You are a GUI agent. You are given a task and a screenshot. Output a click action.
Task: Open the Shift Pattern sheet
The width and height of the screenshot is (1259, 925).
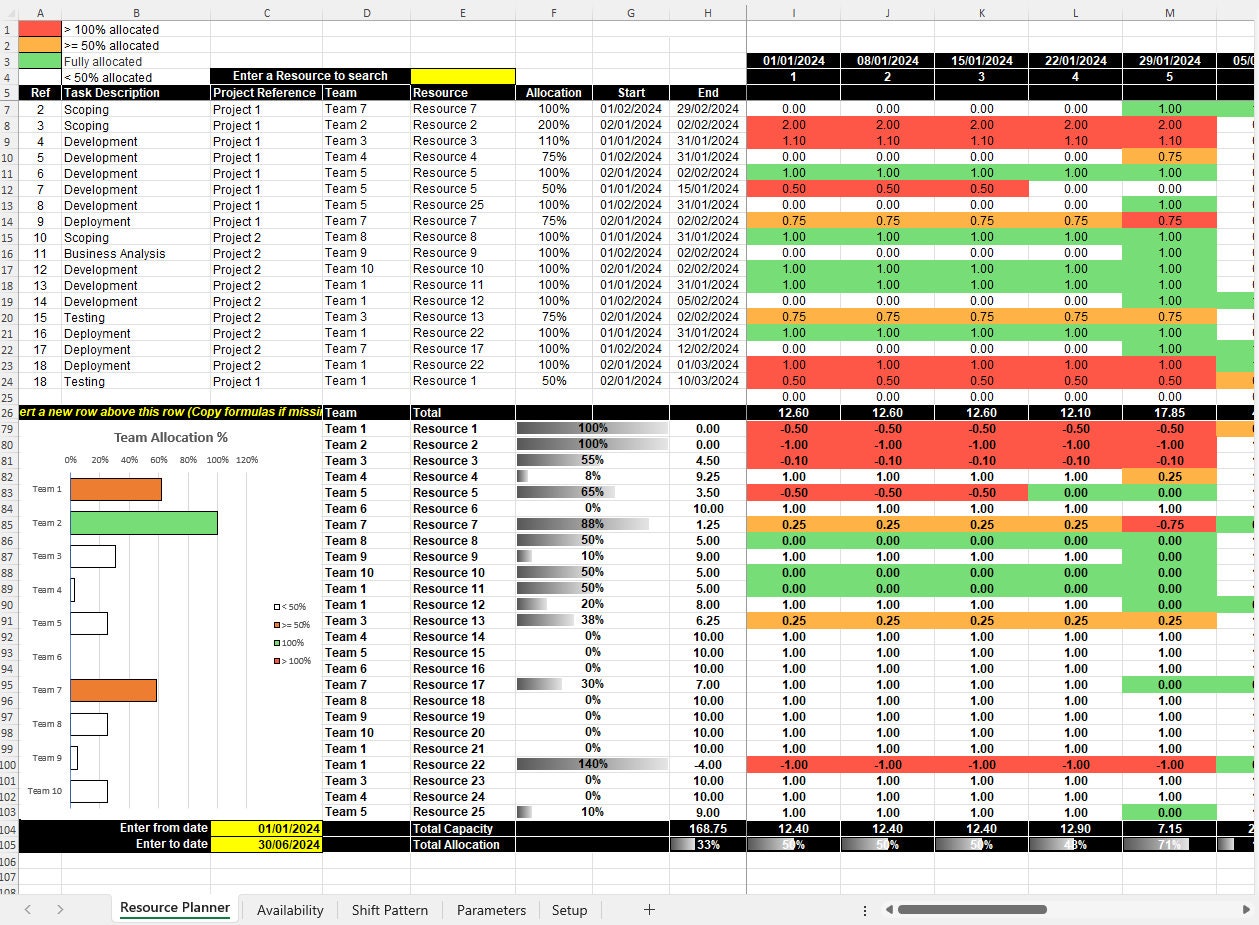[x=389, y=911]
